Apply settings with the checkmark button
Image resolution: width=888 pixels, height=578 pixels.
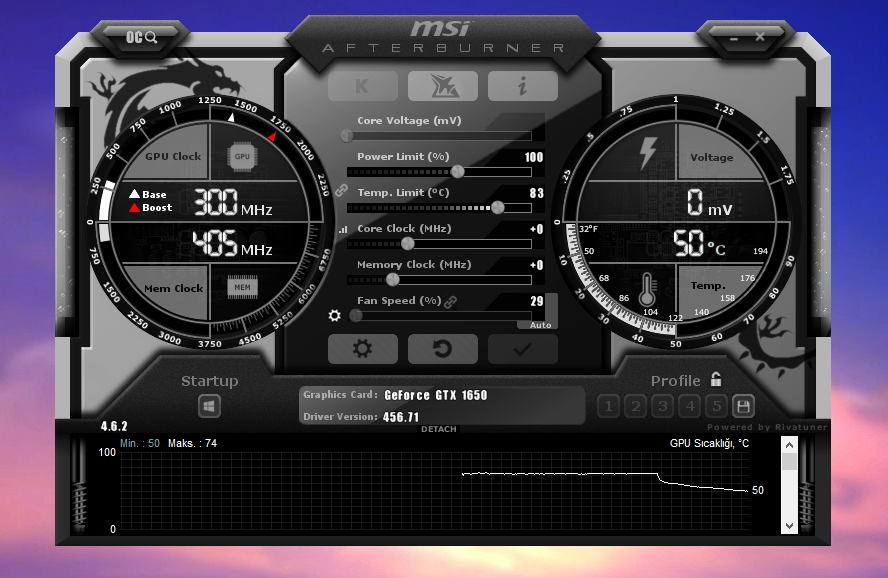(523, 349)
